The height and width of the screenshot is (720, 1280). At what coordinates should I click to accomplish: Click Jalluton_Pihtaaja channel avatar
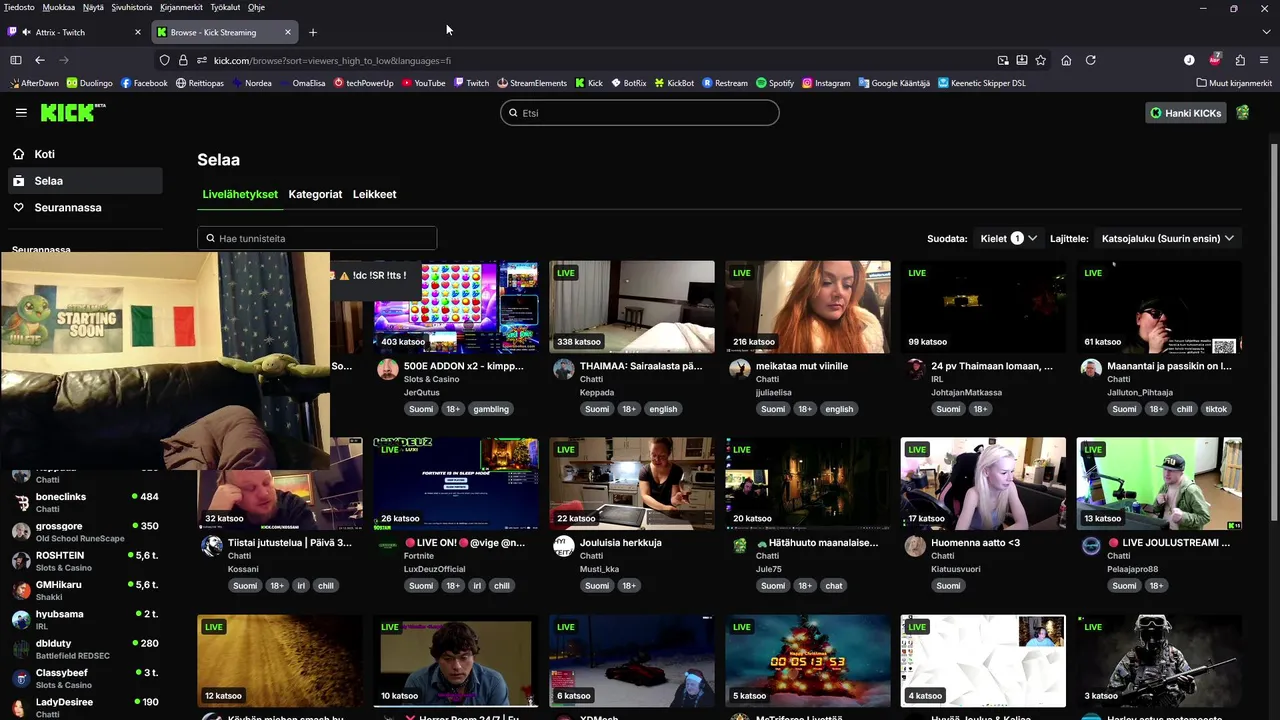(1091, 369)
